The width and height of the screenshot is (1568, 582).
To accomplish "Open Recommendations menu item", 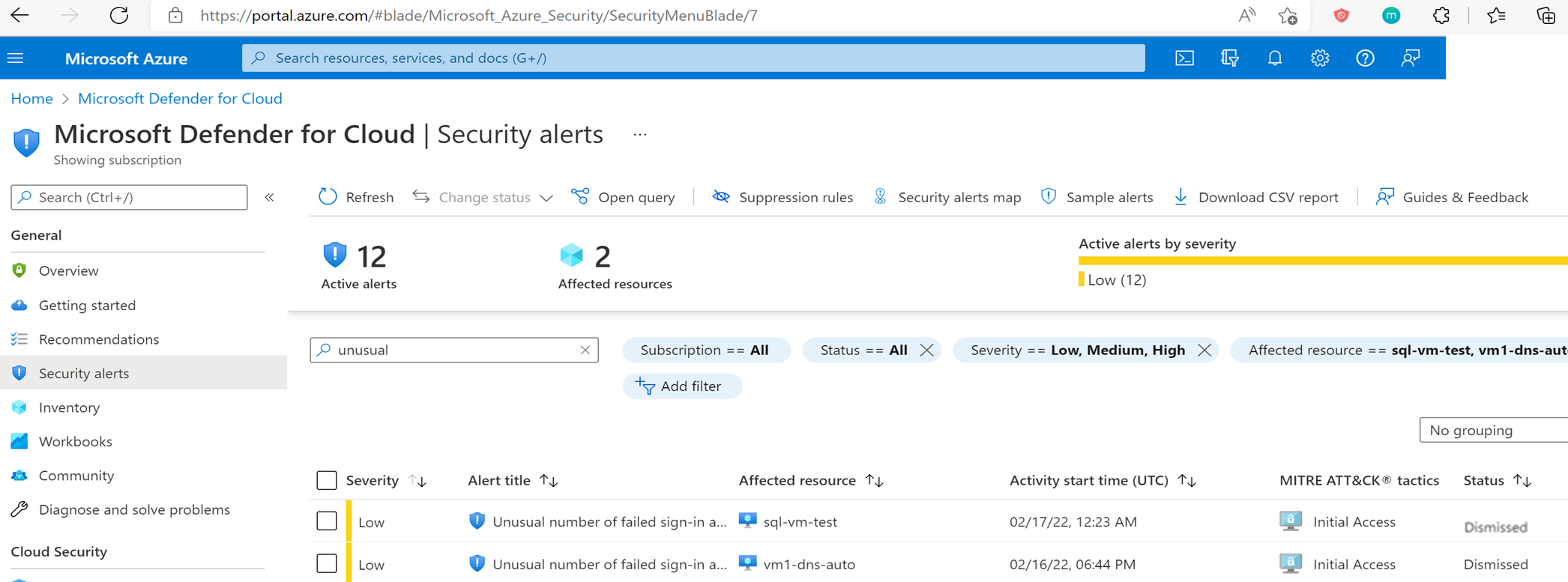I will point(99,339).
